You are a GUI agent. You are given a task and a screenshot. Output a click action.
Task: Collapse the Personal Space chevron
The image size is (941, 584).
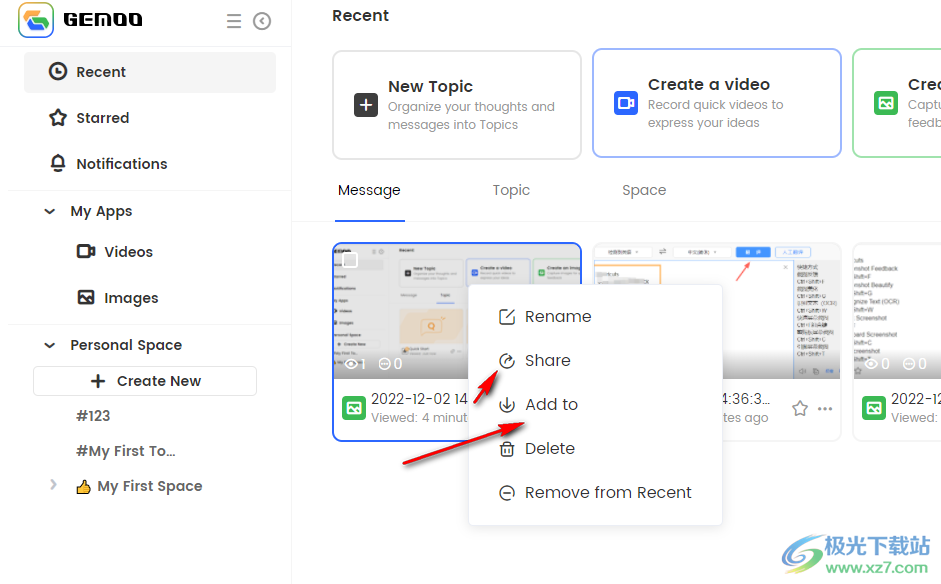click(50, 345)
